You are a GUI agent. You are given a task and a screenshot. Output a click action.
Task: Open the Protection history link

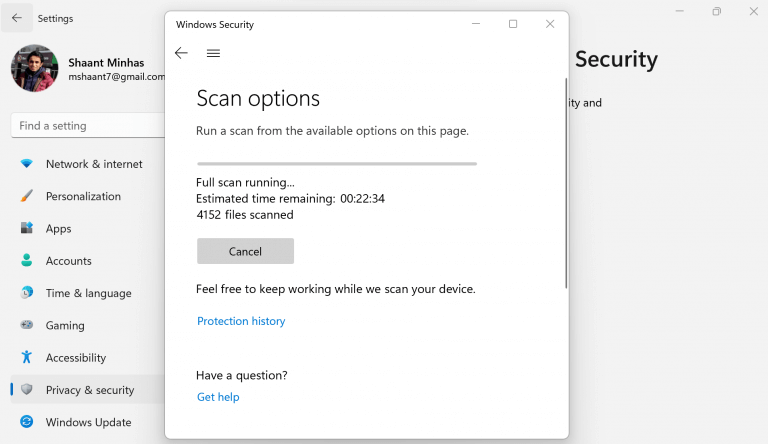pos(241,321)
